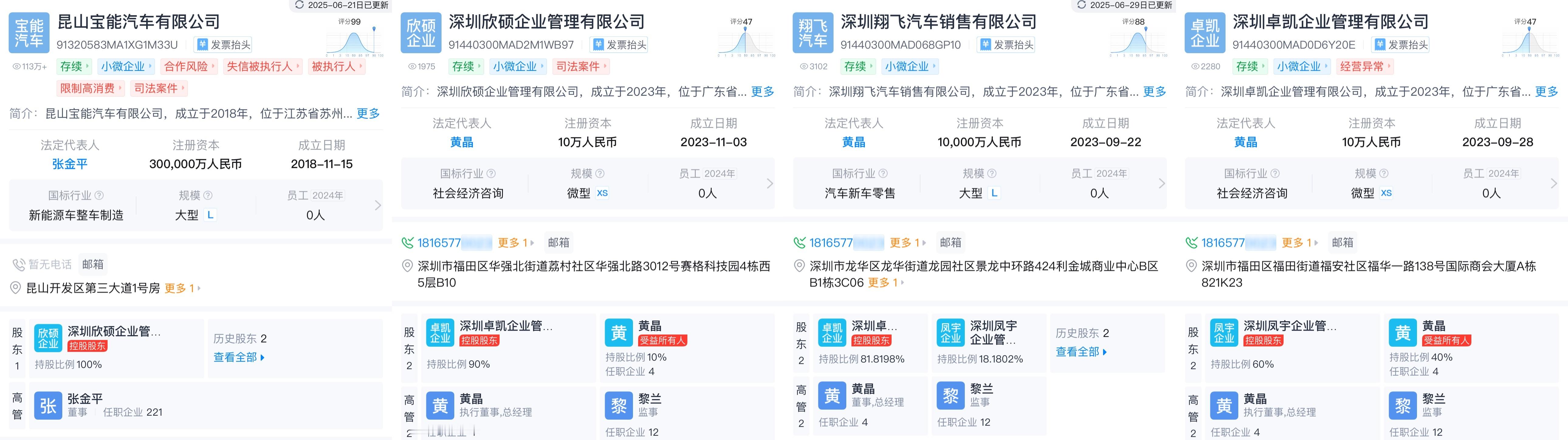
Task: Open the 翔飞汽车 company logo
Action: click(813, 33)
